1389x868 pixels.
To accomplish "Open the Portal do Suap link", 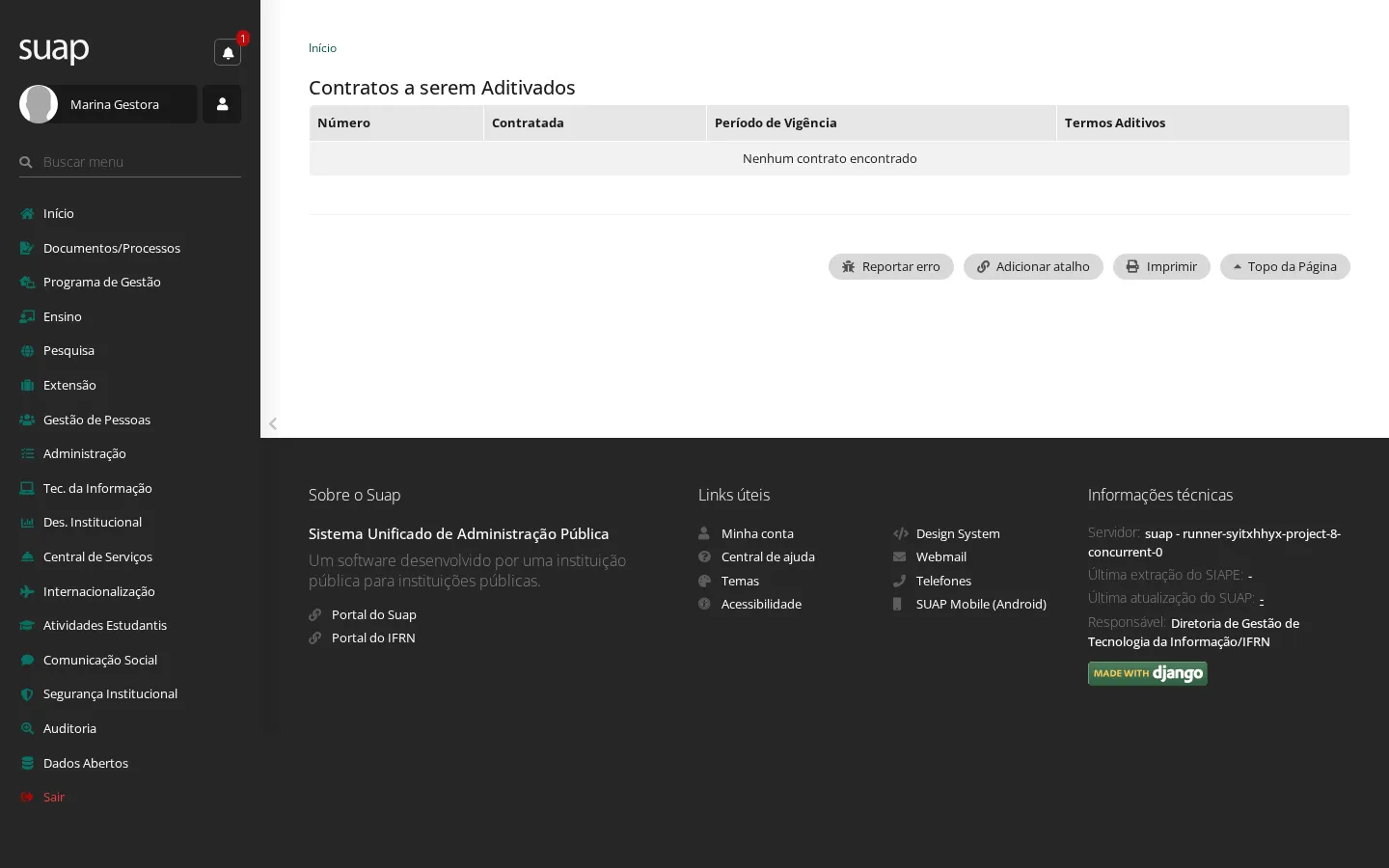I will pos(374,614).
